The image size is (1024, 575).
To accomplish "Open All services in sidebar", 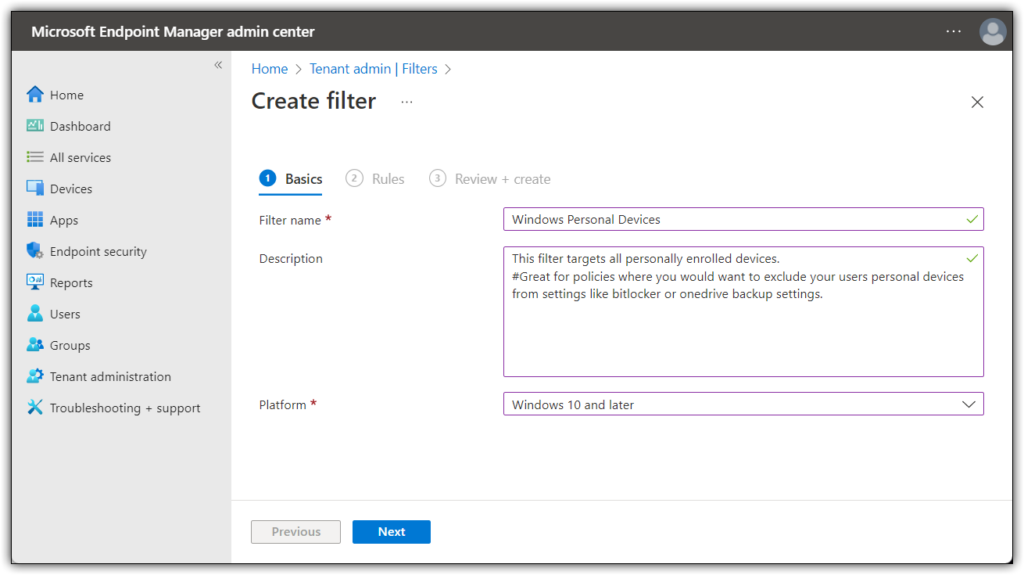I will pyautogui.click(x=80, y=157).
